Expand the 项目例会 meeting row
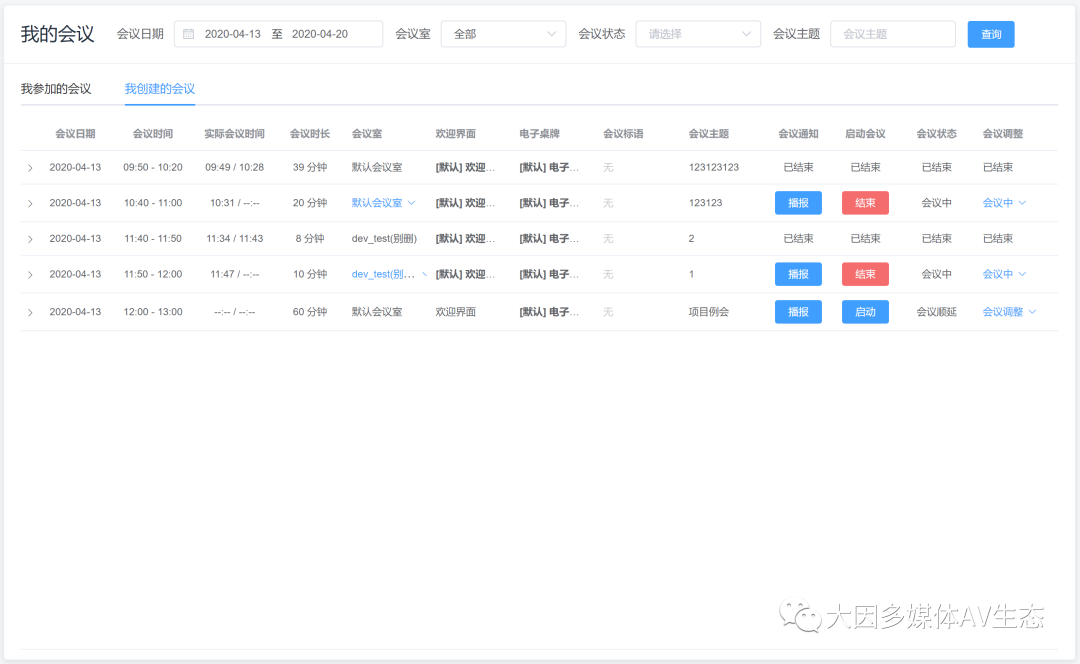Screen dimensions: 1080x664 (30, 311)
